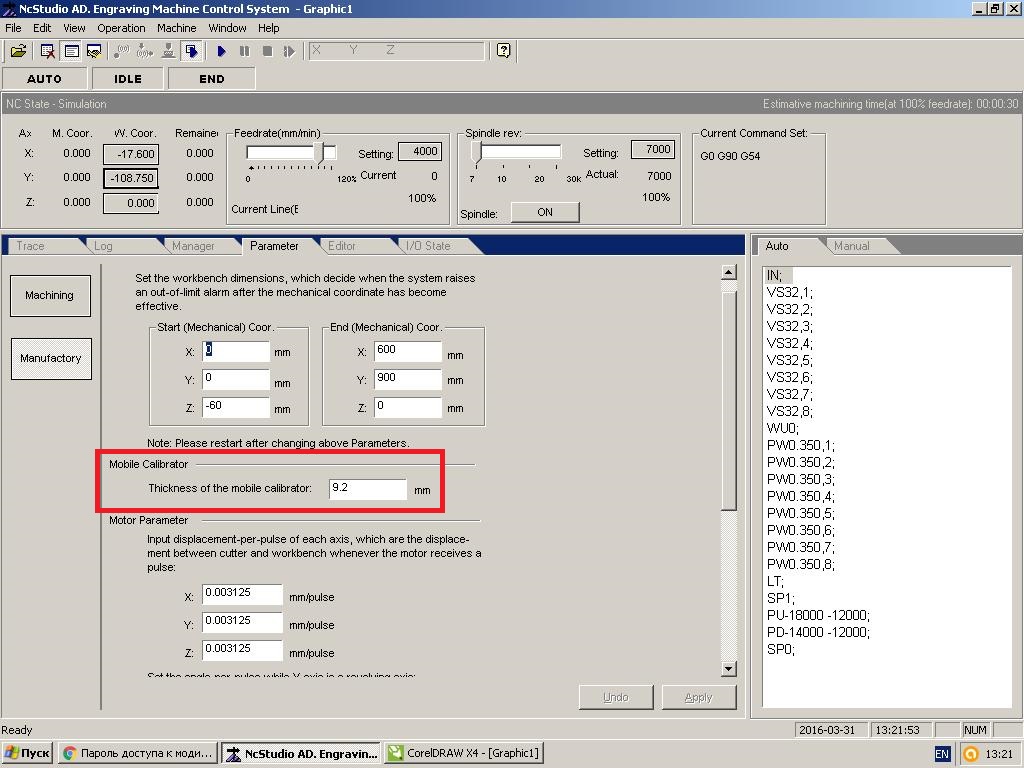Viewport: 1024px width, 768px height.
Task: Click the End Z coordinate field
Action: [x=408, y=407]
